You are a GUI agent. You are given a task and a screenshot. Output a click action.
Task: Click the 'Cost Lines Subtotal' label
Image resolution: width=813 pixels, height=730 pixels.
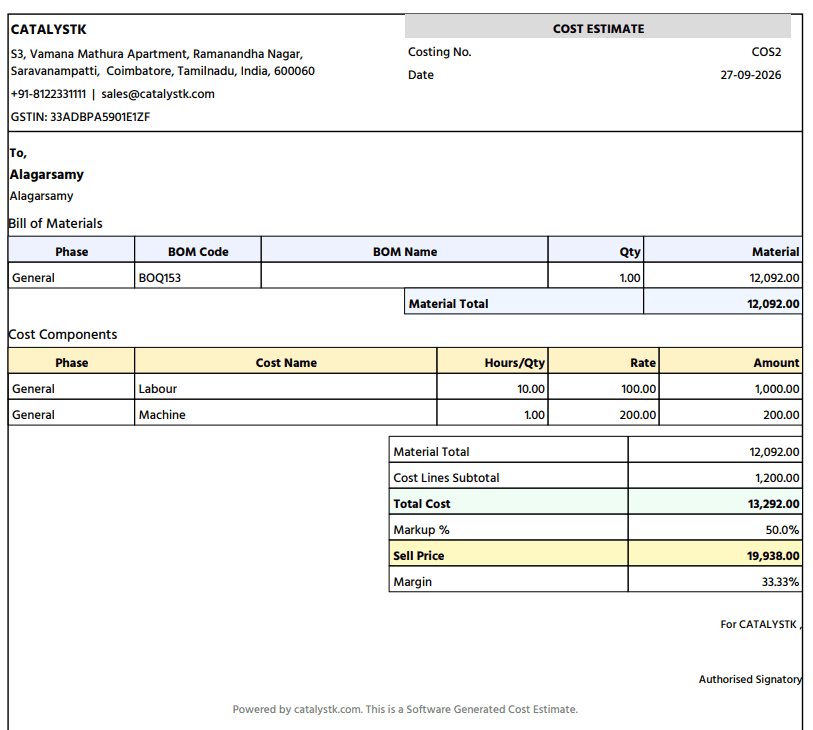tap(446, 478)
